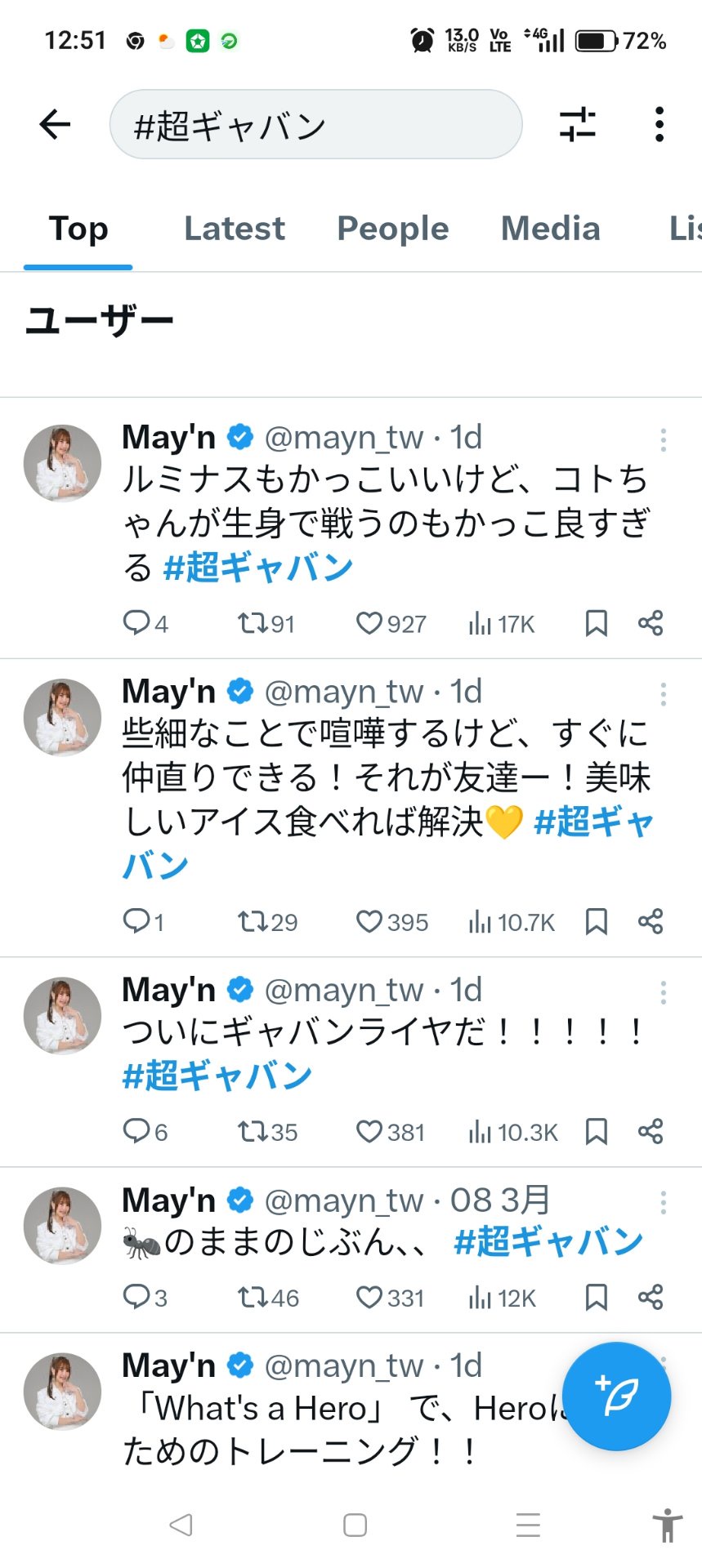The image size is (702, 1568).
Task: View analytics for the 12K views tweet
Action: (x=480, y=1298)
